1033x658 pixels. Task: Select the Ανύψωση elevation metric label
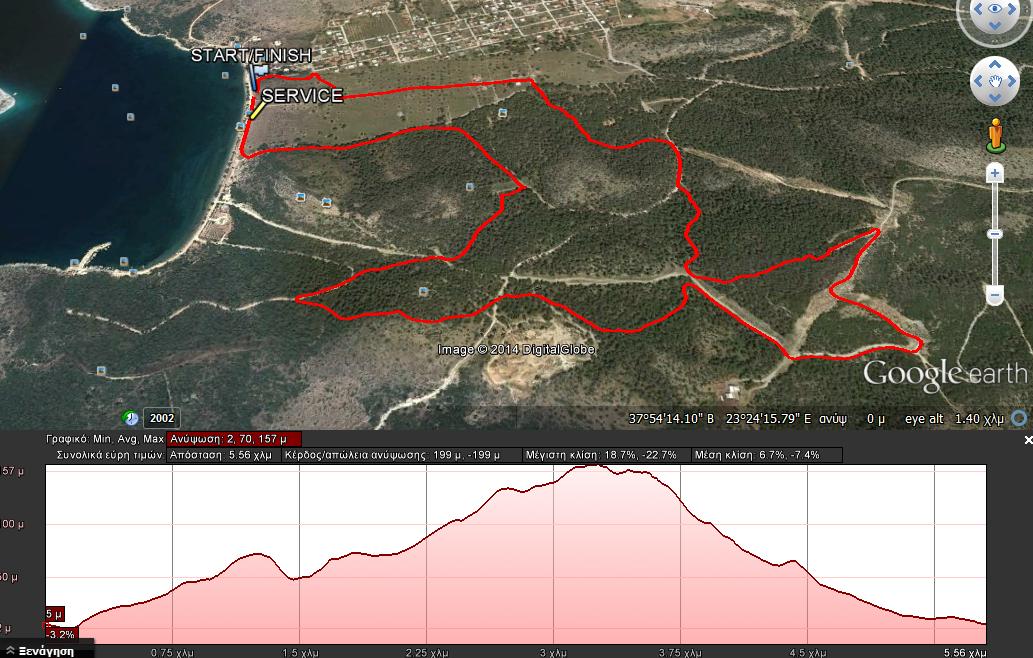pyautogui.click(x=233, y=439)
